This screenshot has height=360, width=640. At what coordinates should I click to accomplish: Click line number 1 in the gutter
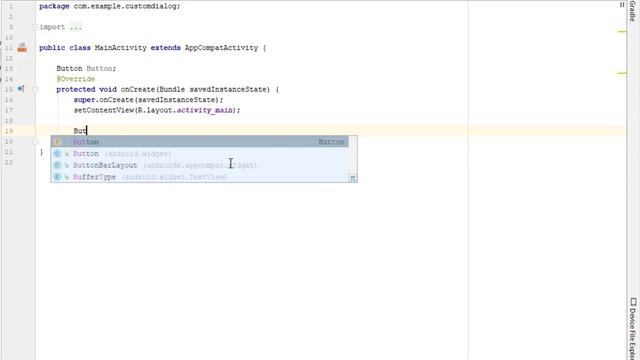11,6
